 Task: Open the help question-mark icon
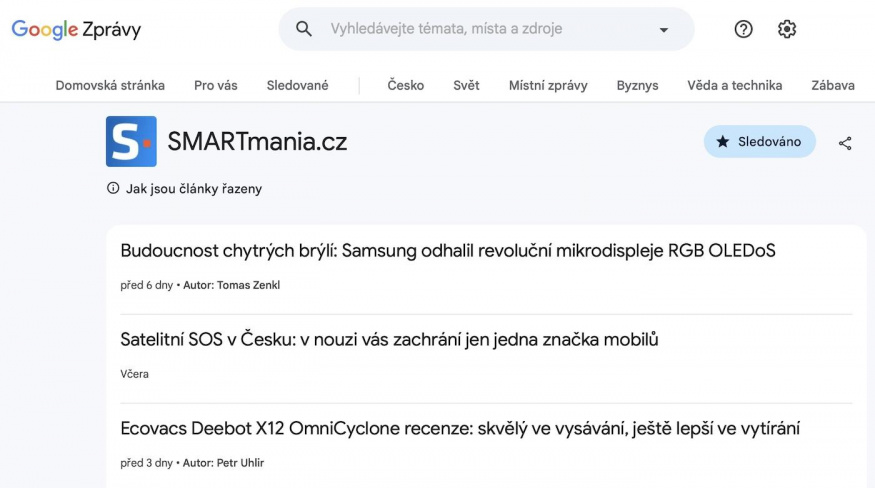click(x=743, y=29)
